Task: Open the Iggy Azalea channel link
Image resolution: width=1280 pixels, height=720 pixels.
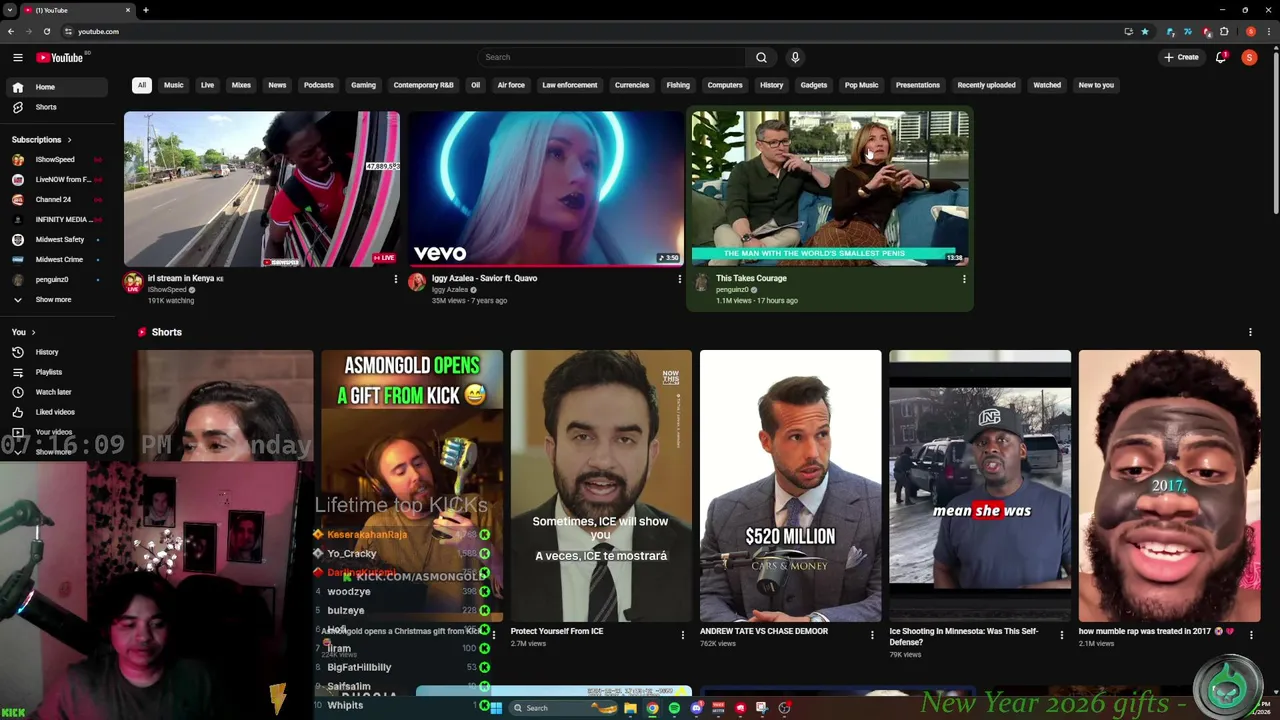Action: pyautogui.click(x=450, y=290)
